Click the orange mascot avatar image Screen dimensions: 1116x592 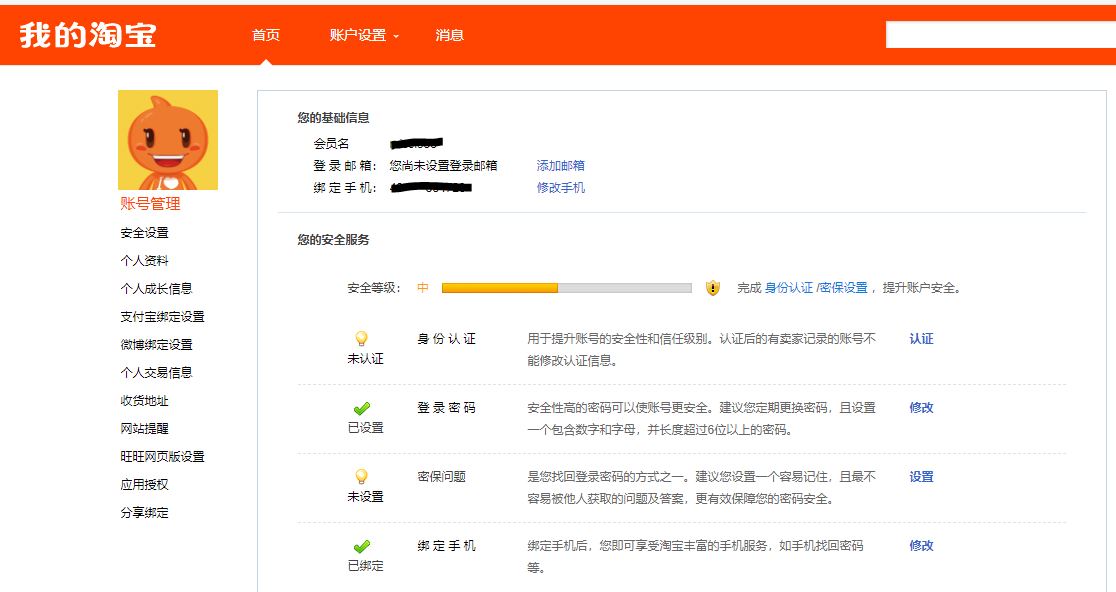pos(168,139)
